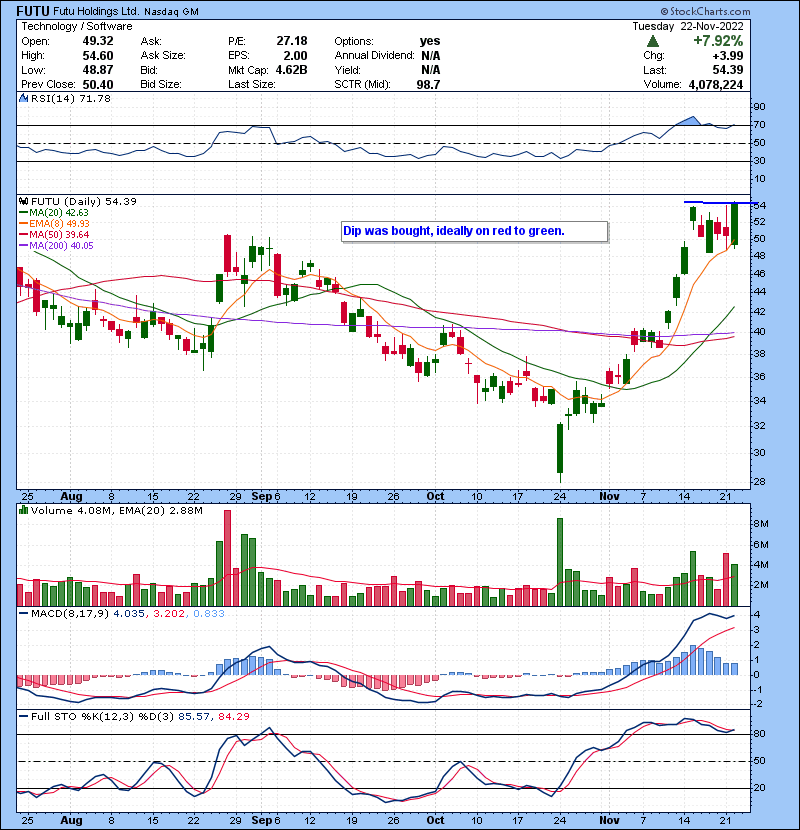
Task: Select the FUTU ticker symbol in the header
Action: [33, 11]
